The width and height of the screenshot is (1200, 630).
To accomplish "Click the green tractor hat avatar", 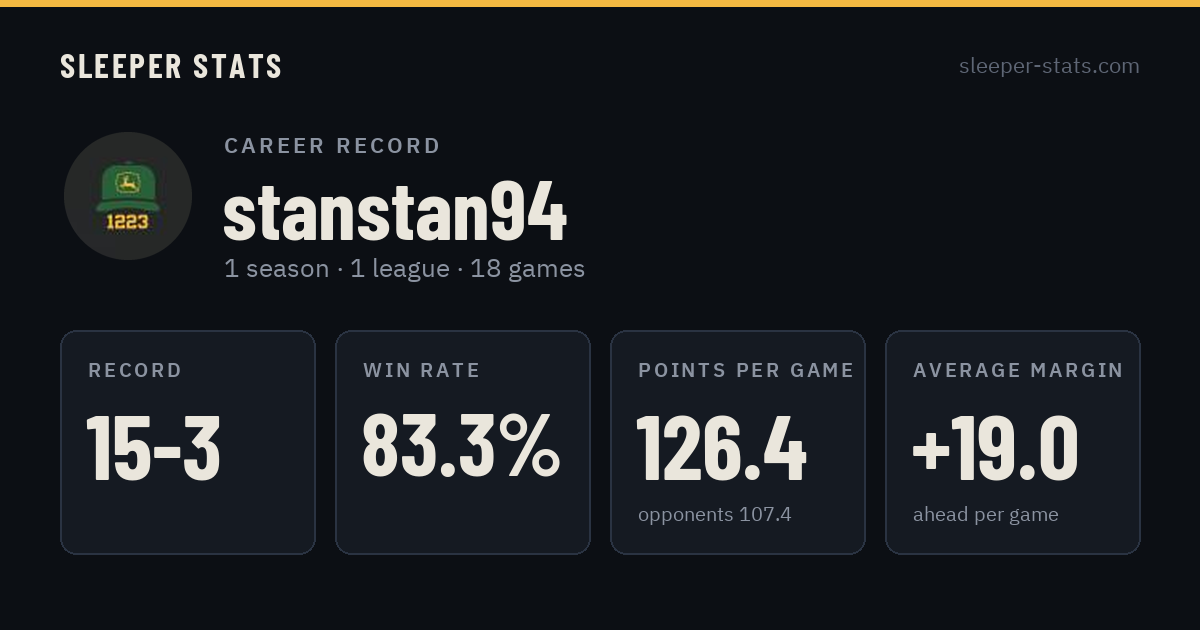I will pyautogui.click(x=128, y=196).
